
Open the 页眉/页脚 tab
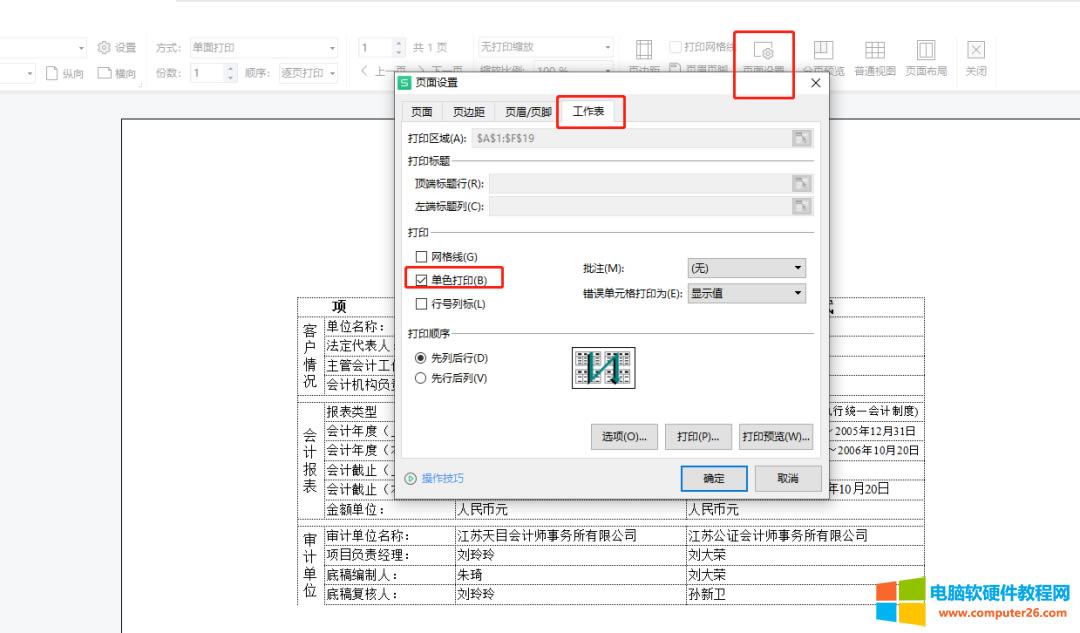(527, 112)
